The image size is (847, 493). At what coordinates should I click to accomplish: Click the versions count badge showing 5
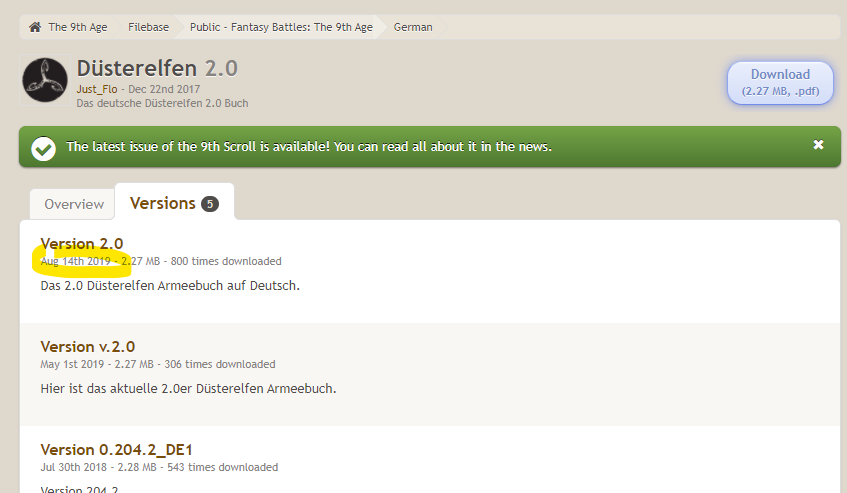209,204
